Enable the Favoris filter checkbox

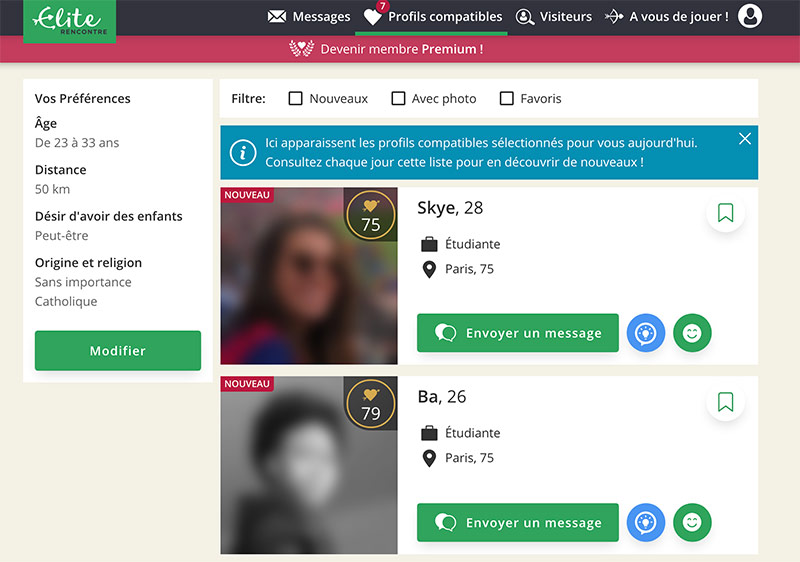click(506, 98)
